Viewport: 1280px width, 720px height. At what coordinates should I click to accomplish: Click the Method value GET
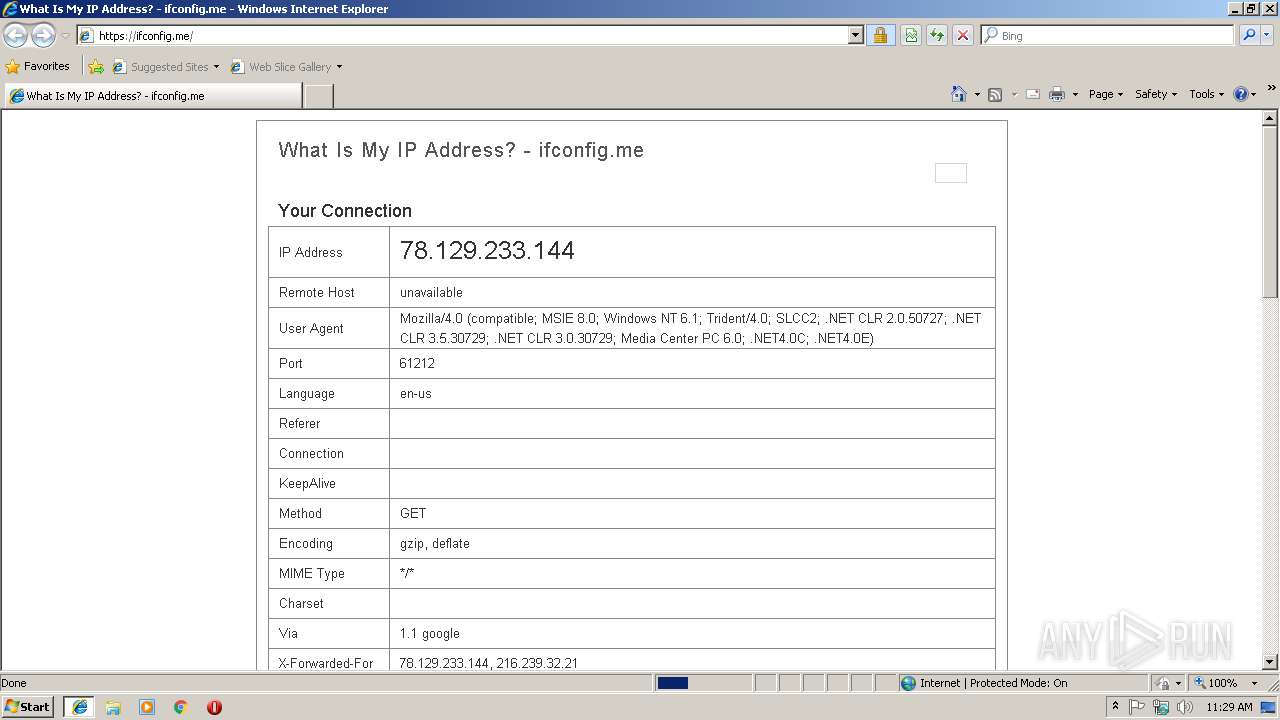click(413, 513)
